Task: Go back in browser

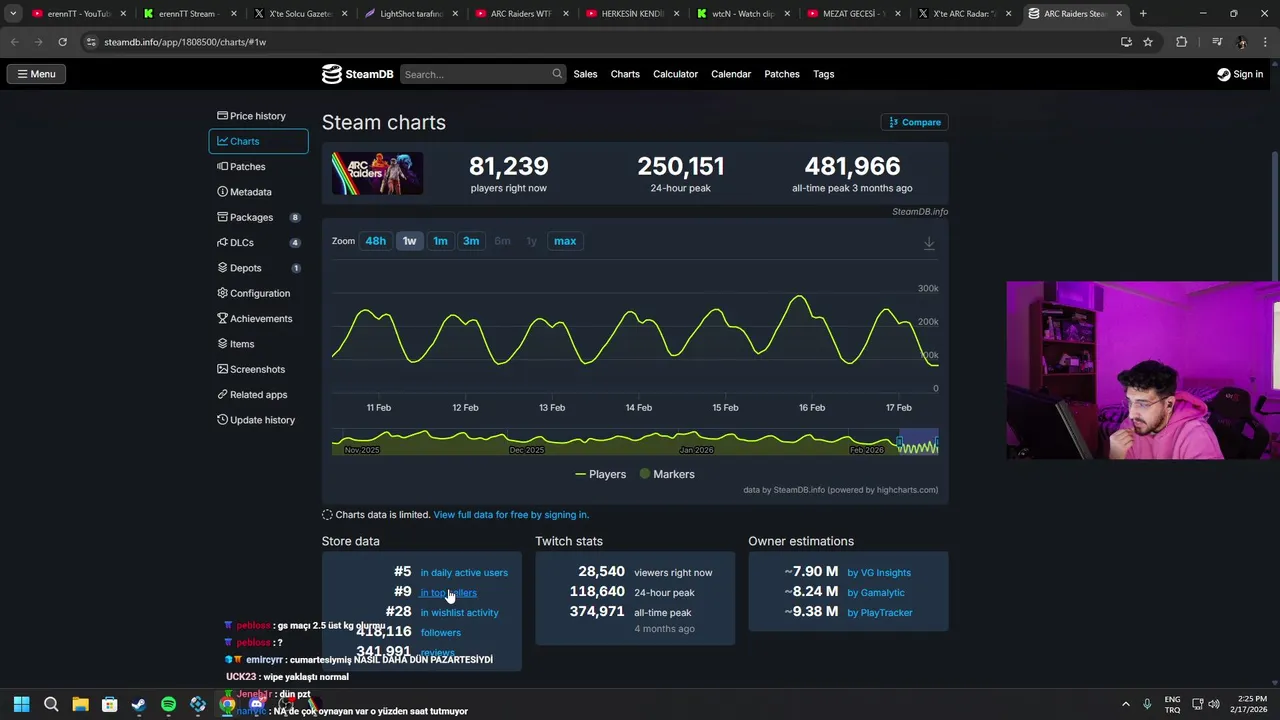Action: [15, 42]
